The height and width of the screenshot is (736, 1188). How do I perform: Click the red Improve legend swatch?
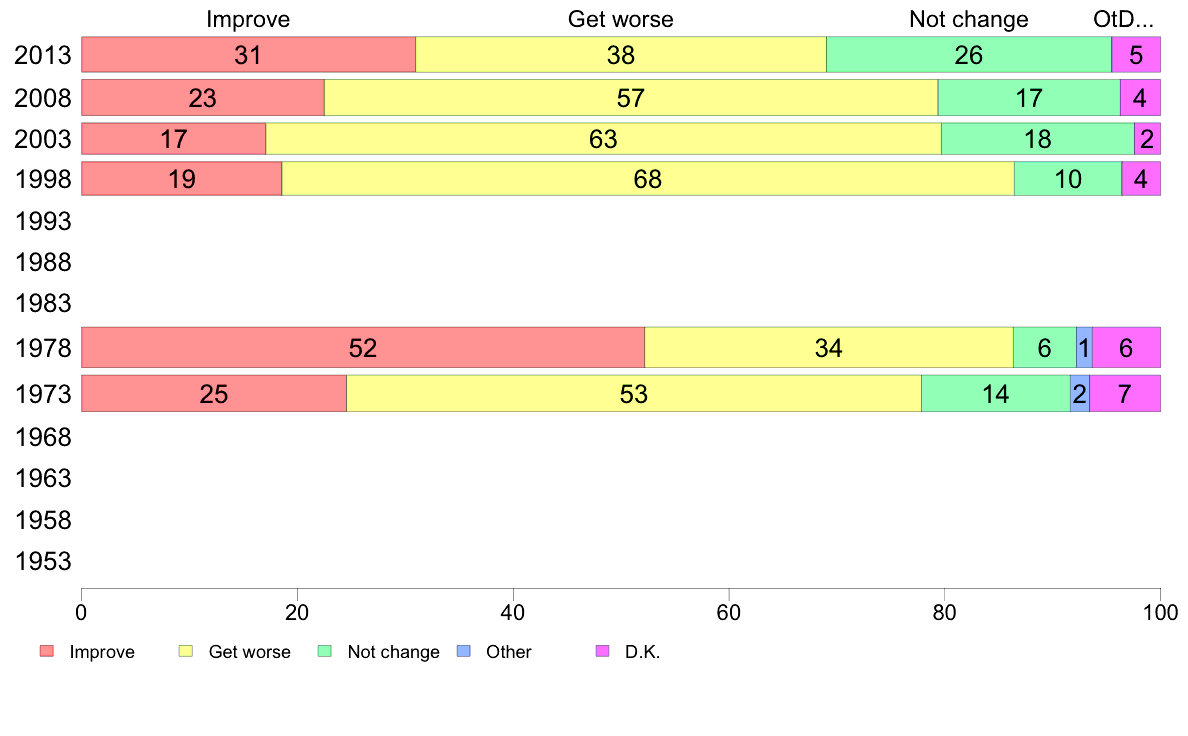pyautogui.click(x=46, y=652)
